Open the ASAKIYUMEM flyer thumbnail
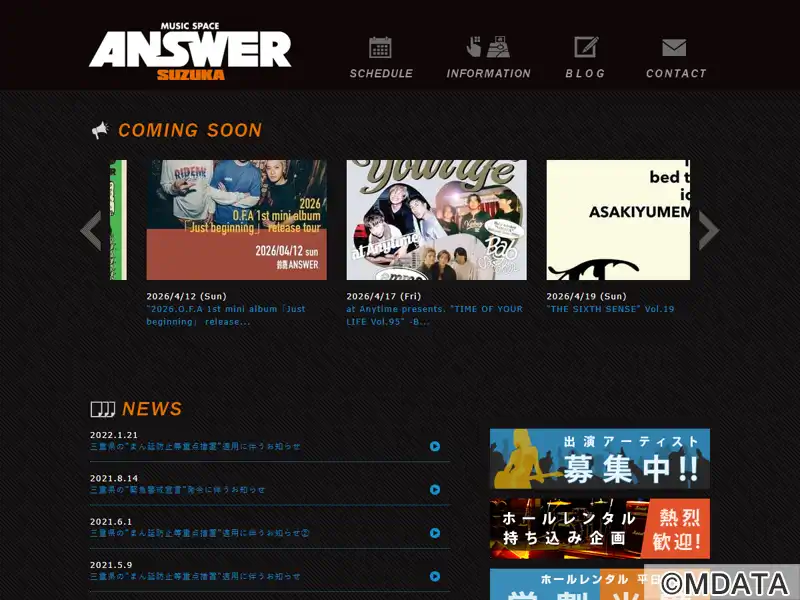This screenshot has width=800, height=600. (618, 220)
